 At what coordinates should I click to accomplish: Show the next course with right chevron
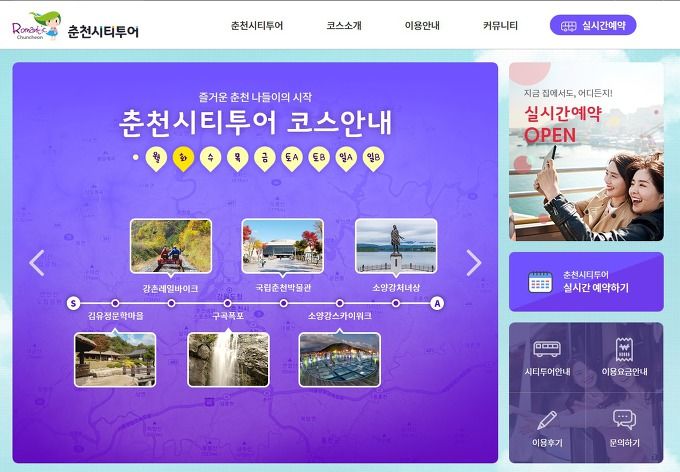474,262
